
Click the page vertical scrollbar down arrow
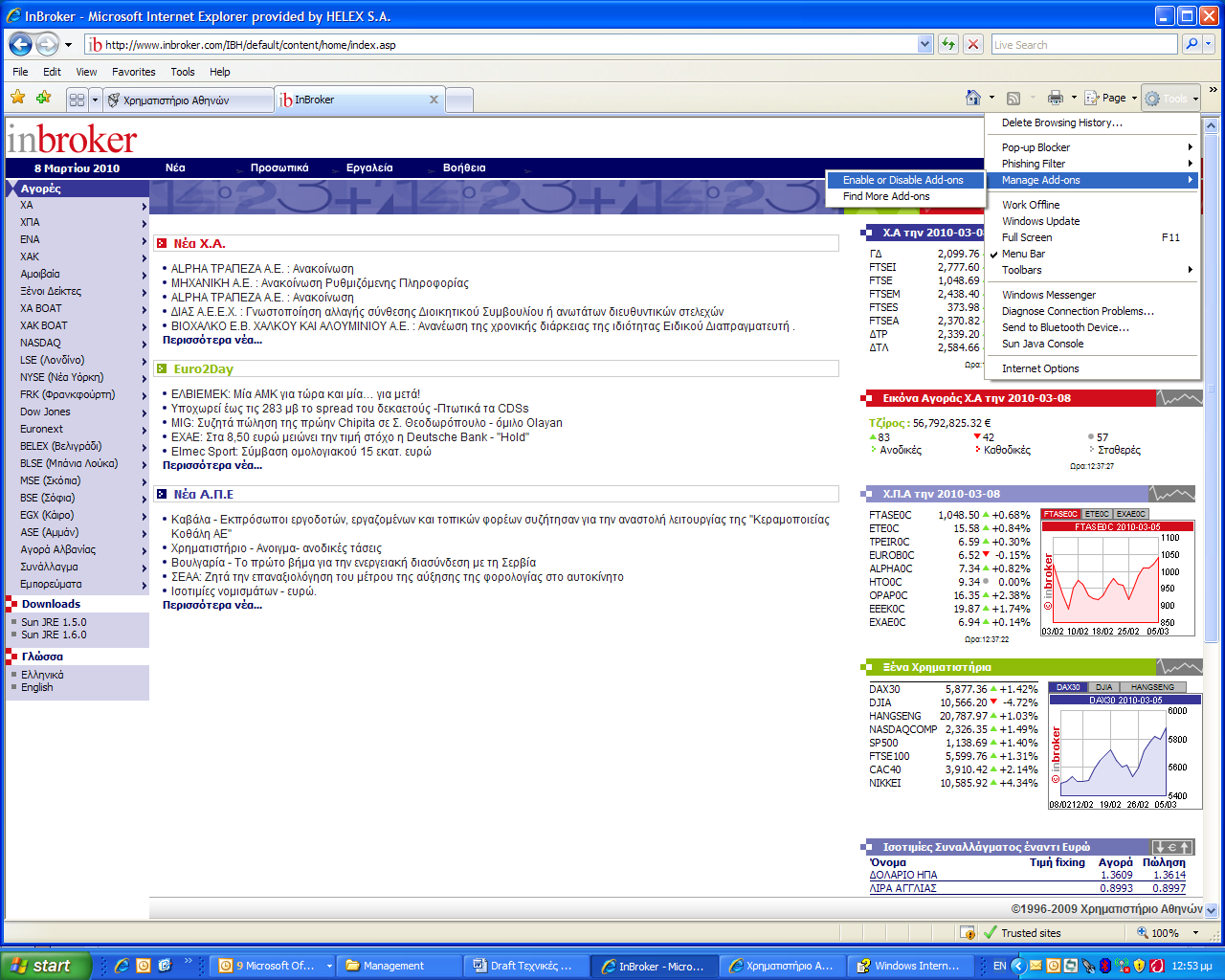1211,910
